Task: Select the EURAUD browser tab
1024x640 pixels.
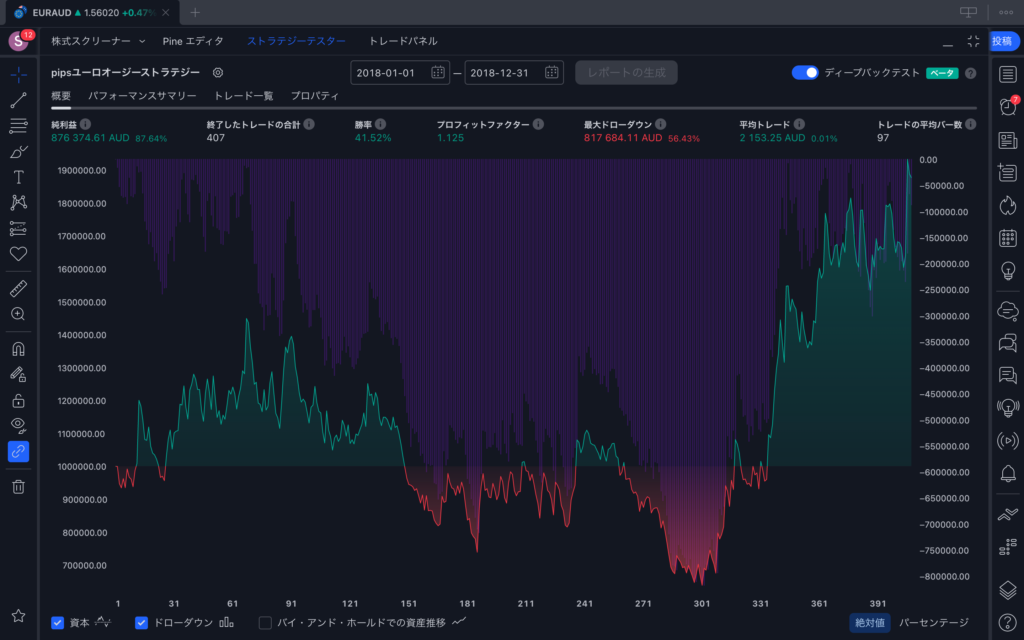Action: (91, 12)
